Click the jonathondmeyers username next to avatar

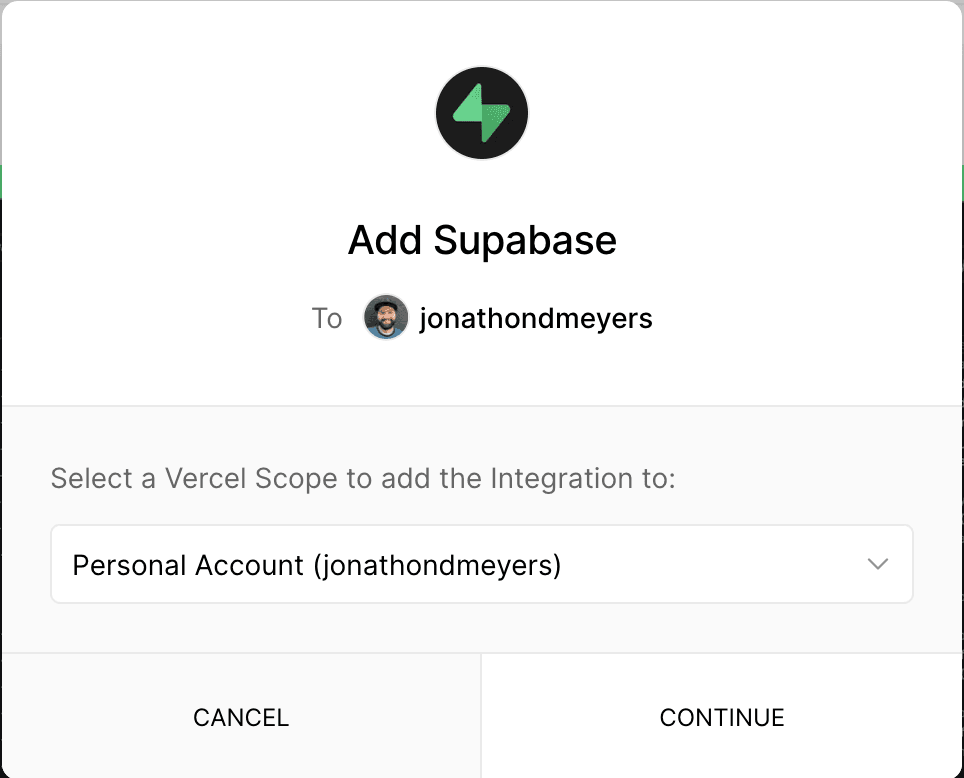pos(535,319)
